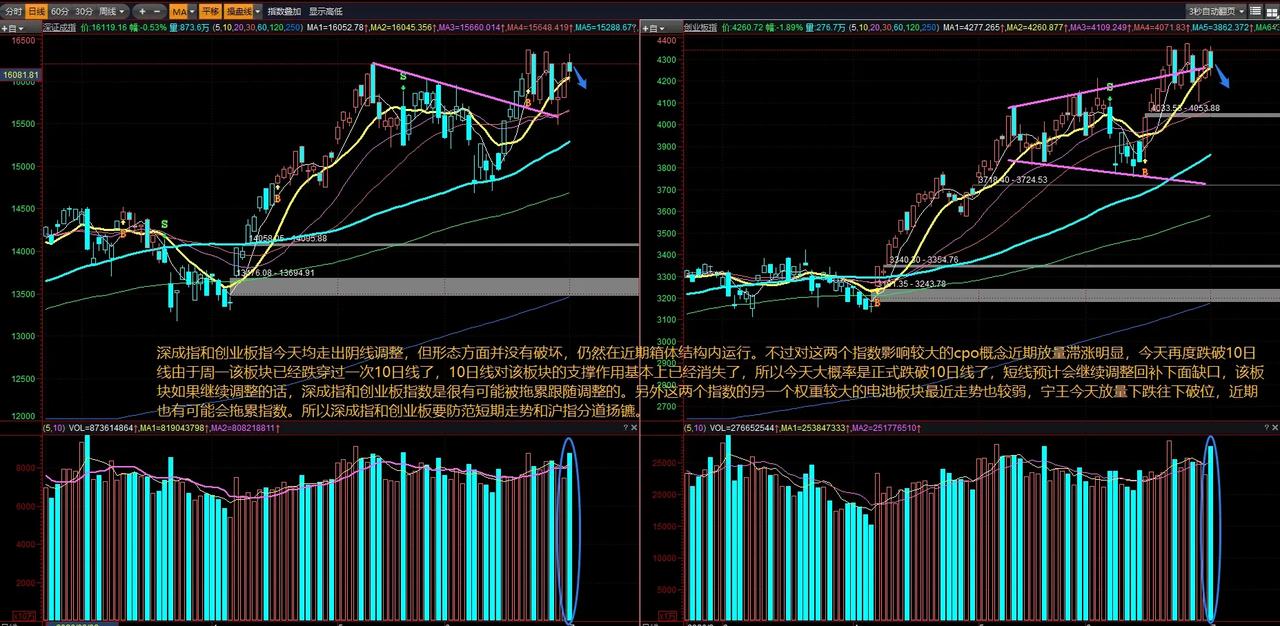Viewport: 1280px width, 626px height.
Task: Select the 日线 daily chart tab
Action: (37, 11)
